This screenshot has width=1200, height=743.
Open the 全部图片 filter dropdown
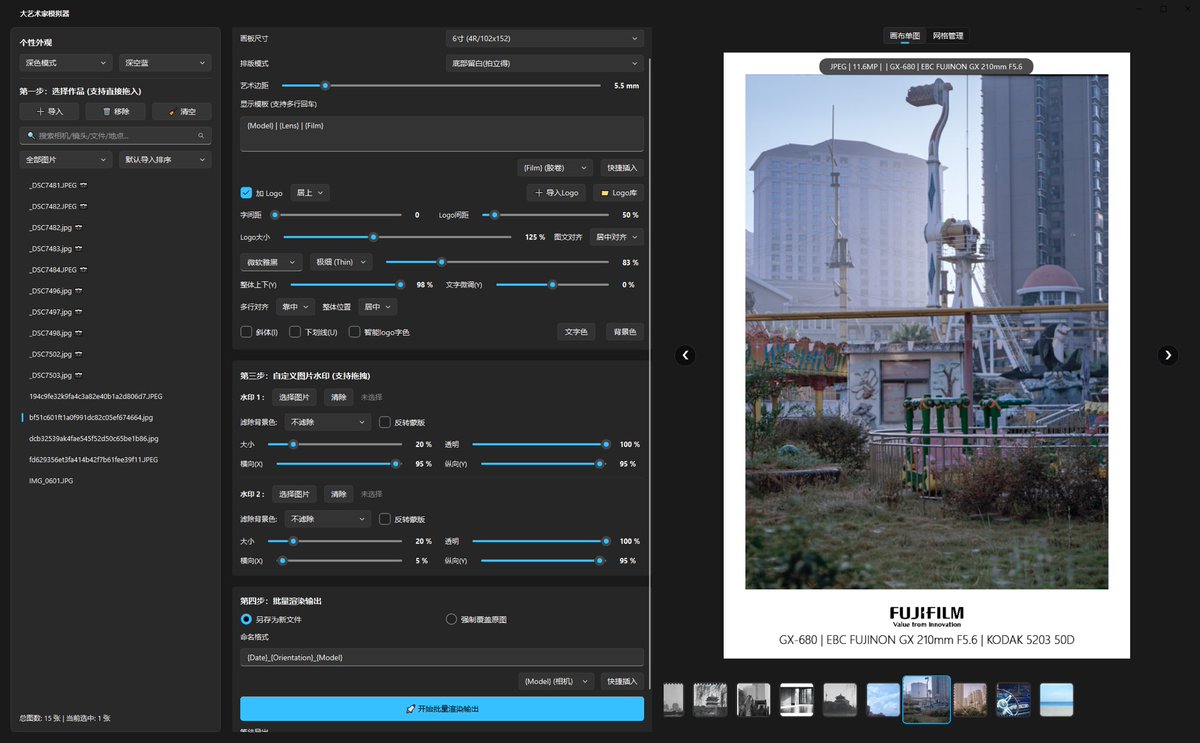(x=65, y=160)
